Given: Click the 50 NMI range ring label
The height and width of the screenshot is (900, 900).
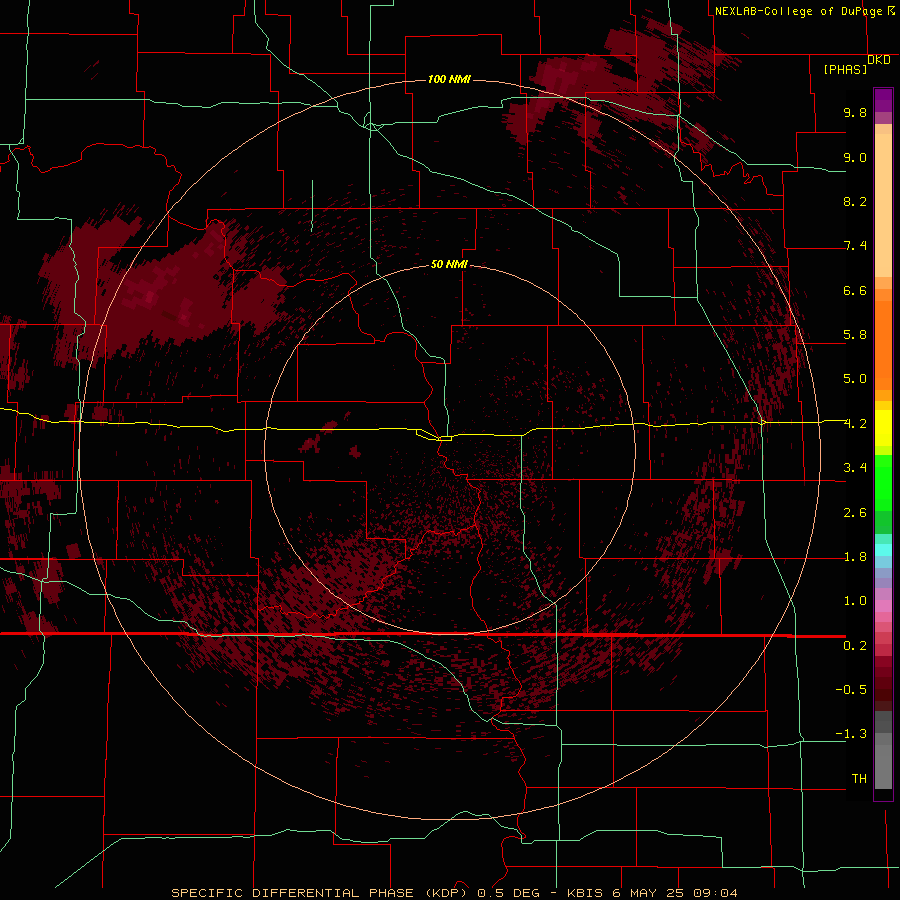Looking at the screenshot, I should pyautogui.click(x=449, y=265).
